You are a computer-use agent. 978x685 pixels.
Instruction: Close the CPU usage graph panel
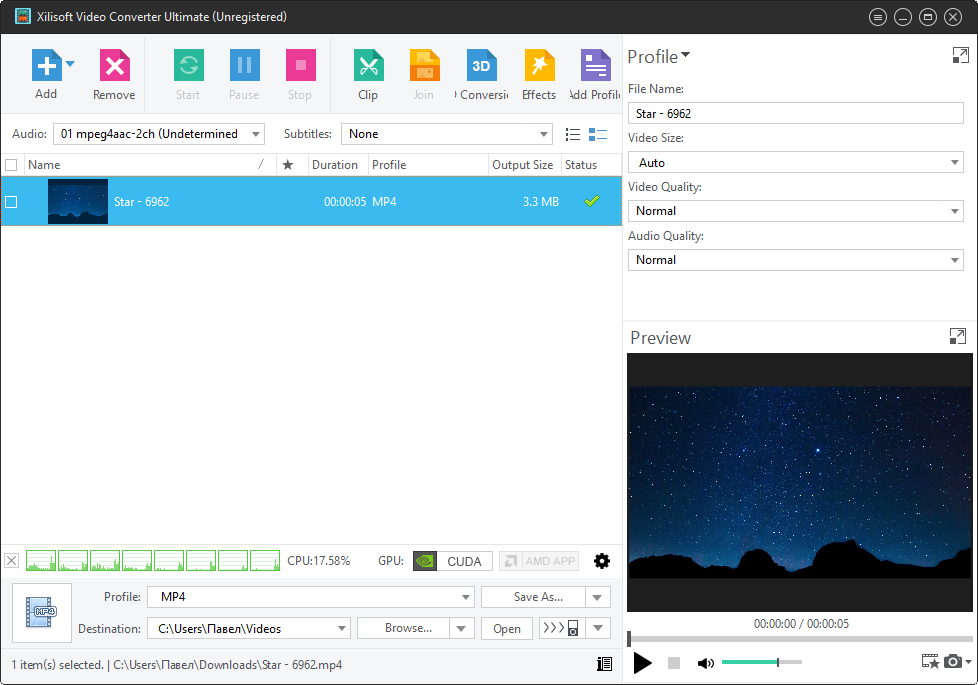point(11,561)
